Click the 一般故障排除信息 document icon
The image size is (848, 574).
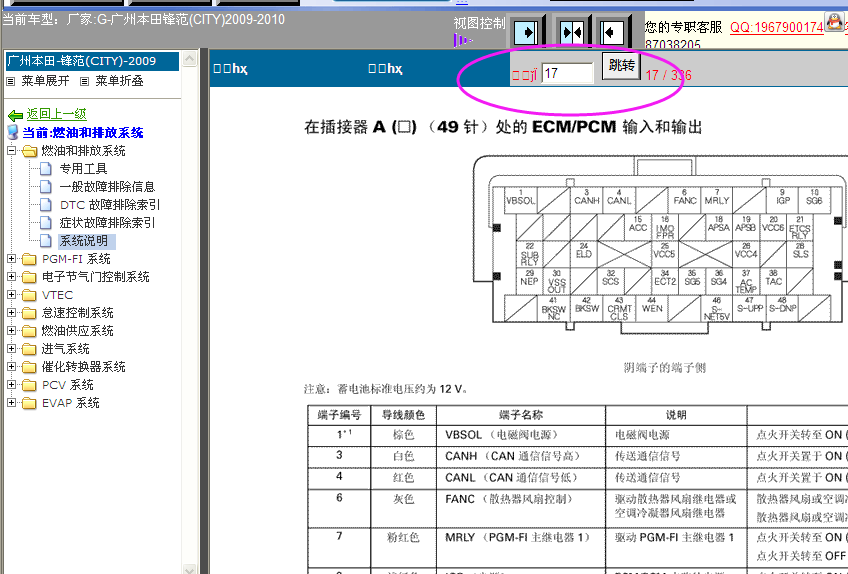click(47, 187)
